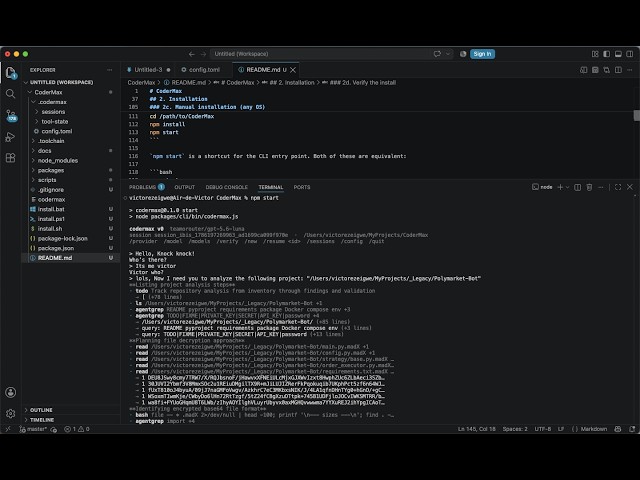Change the Markdown language mode
The height and width of the screenshot is (480, 640).
tap(589, 429)
